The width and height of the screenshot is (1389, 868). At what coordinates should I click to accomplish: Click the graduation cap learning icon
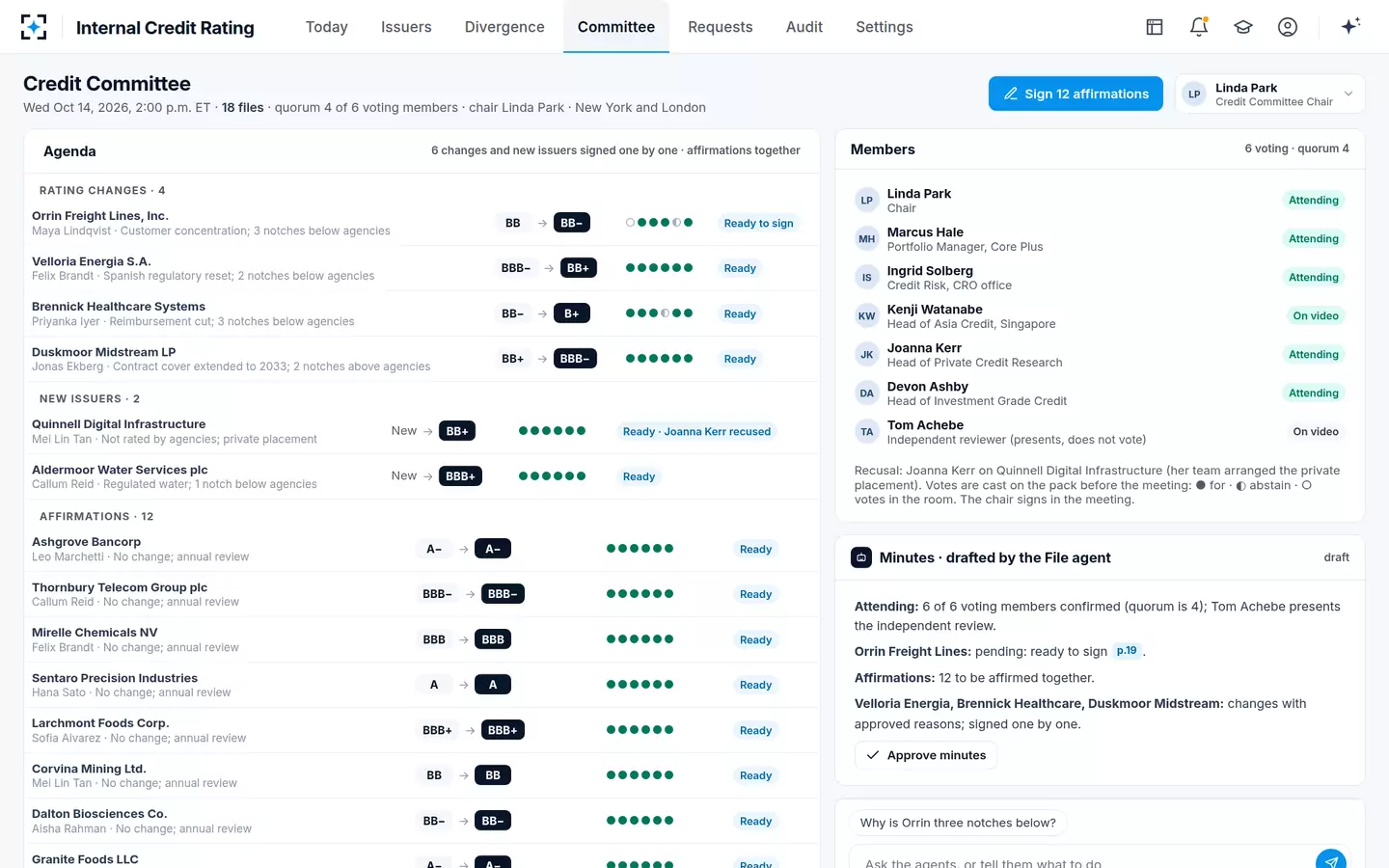1243,27
